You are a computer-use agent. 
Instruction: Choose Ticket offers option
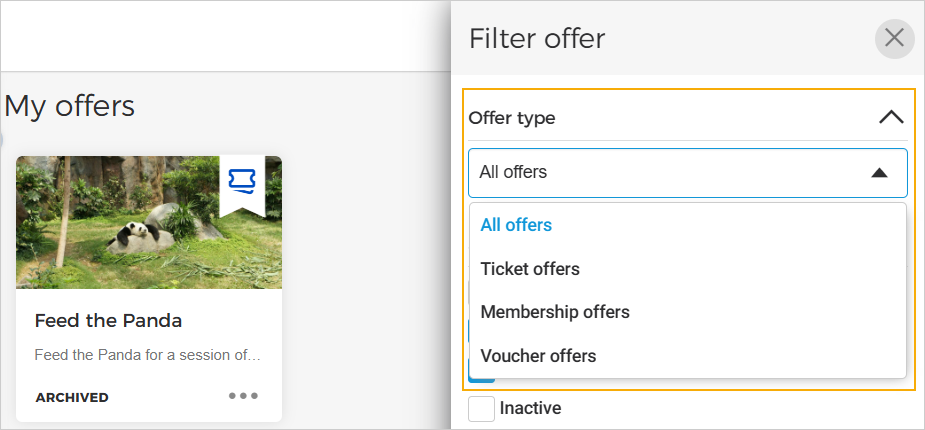pos(530,269)
